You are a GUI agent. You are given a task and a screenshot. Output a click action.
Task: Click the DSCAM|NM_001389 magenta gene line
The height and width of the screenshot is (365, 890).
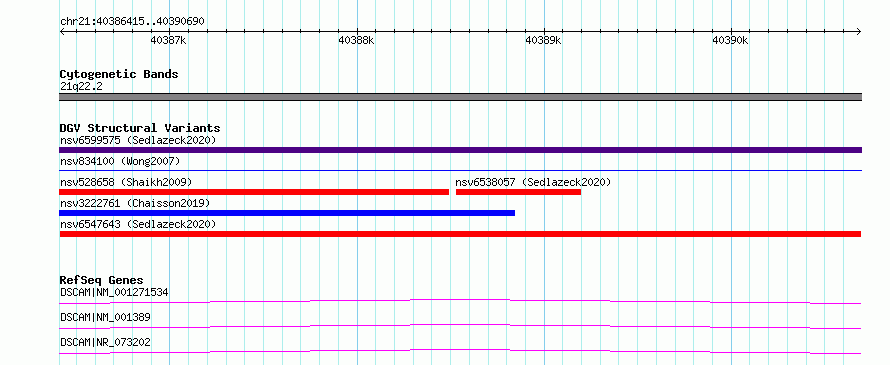[x=460, y=326]
